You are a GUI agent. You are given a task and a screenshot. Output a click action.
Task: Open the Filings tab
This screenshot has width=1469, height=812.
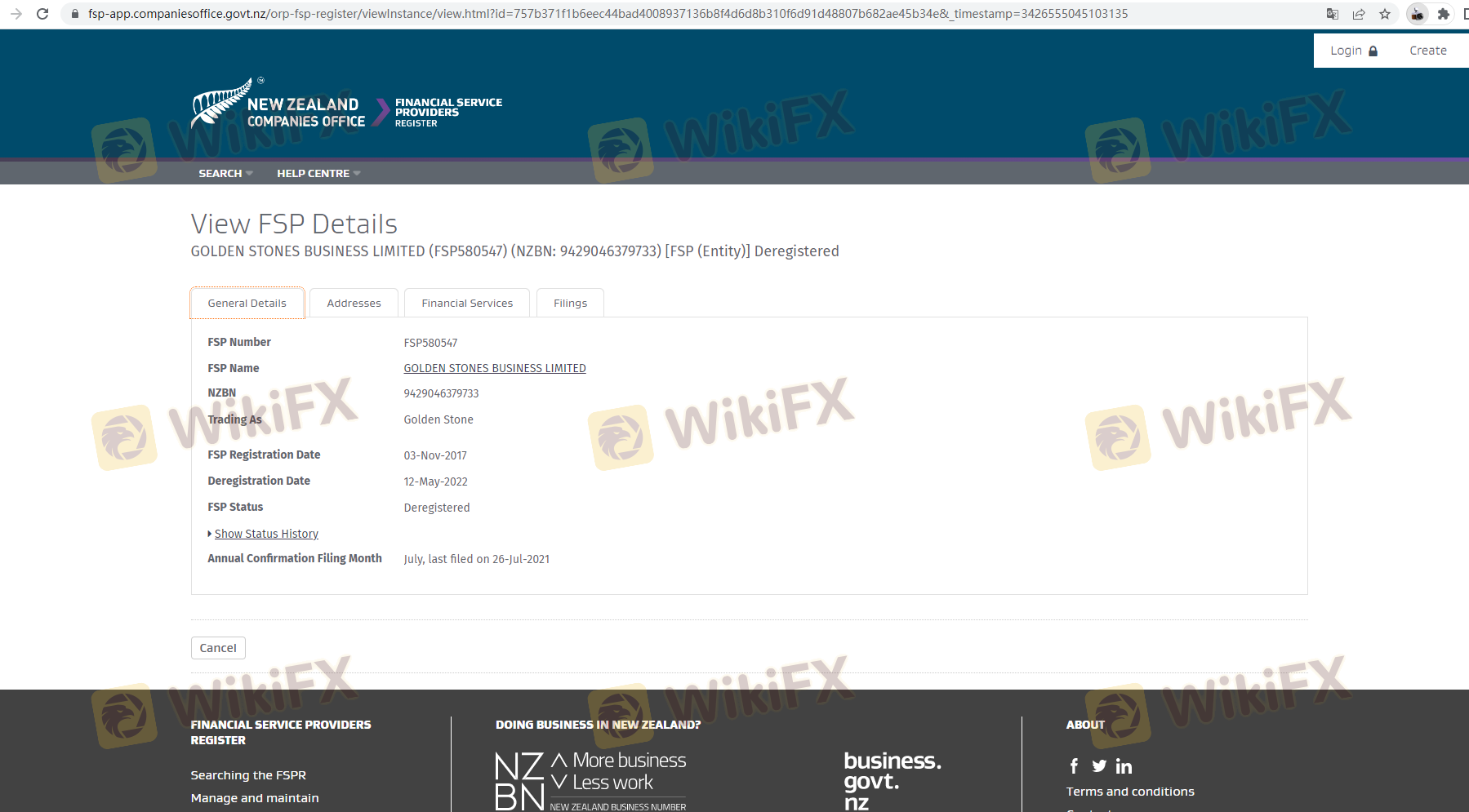click(x=570, y=303)
